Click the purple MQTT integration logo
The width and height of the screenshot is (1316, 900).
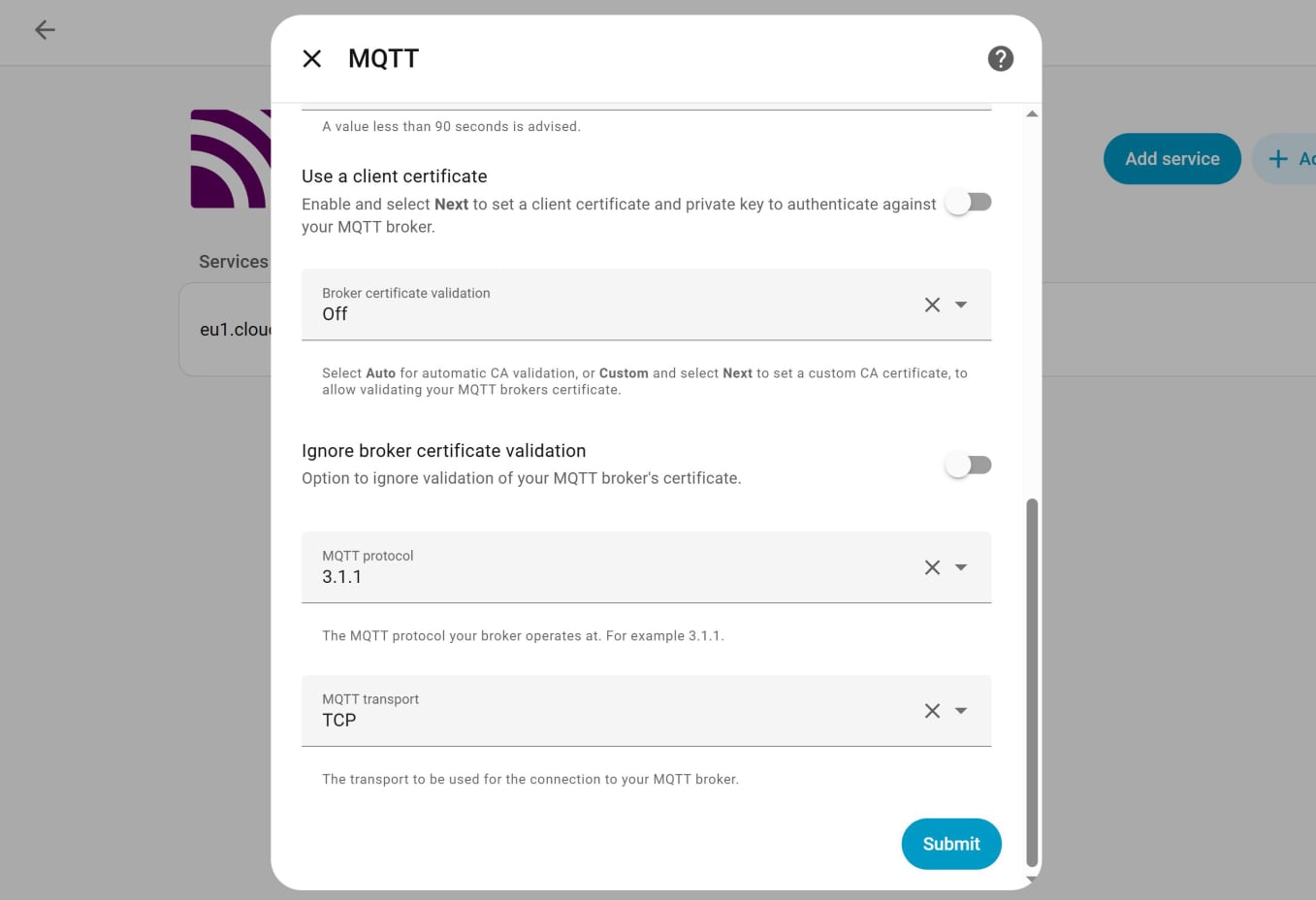click(231, 159)
